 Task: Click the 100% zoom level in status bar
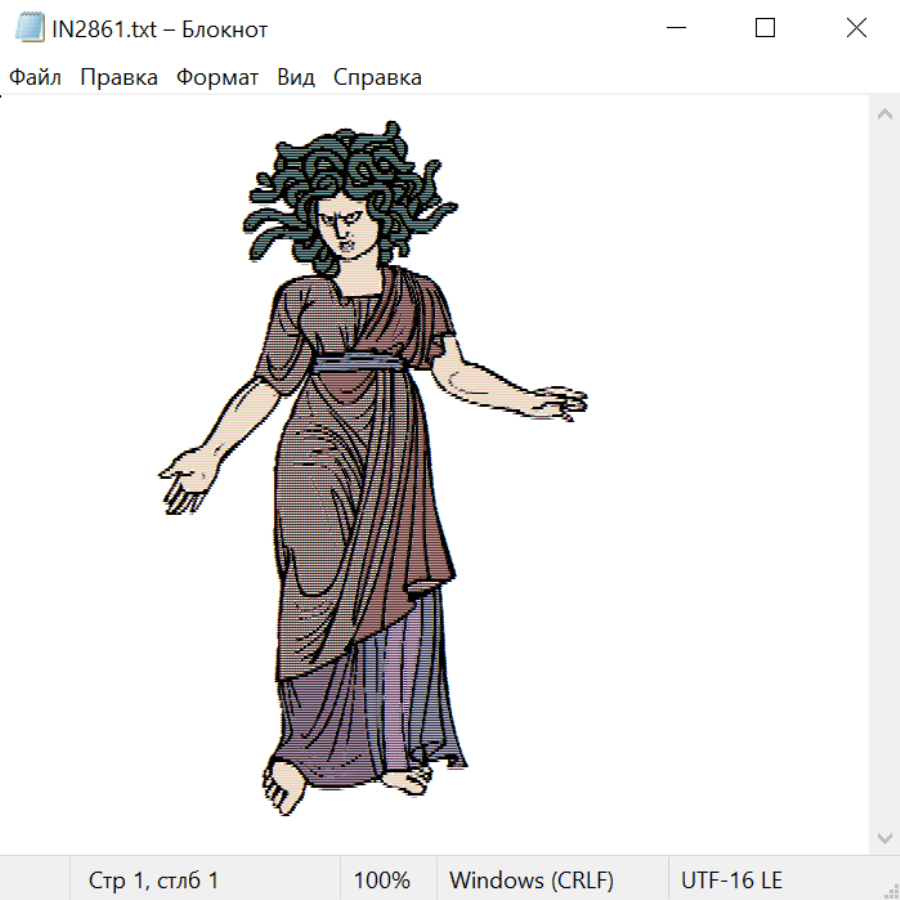click(x=382, y=881)
